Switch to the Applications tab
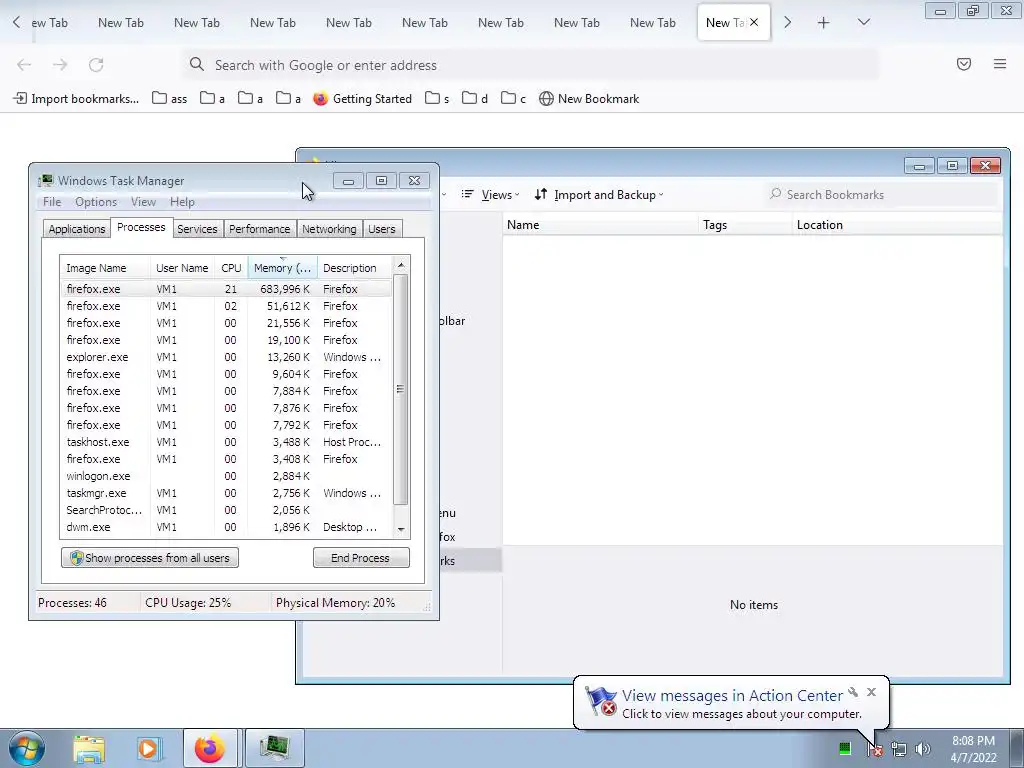 point(76,229)
